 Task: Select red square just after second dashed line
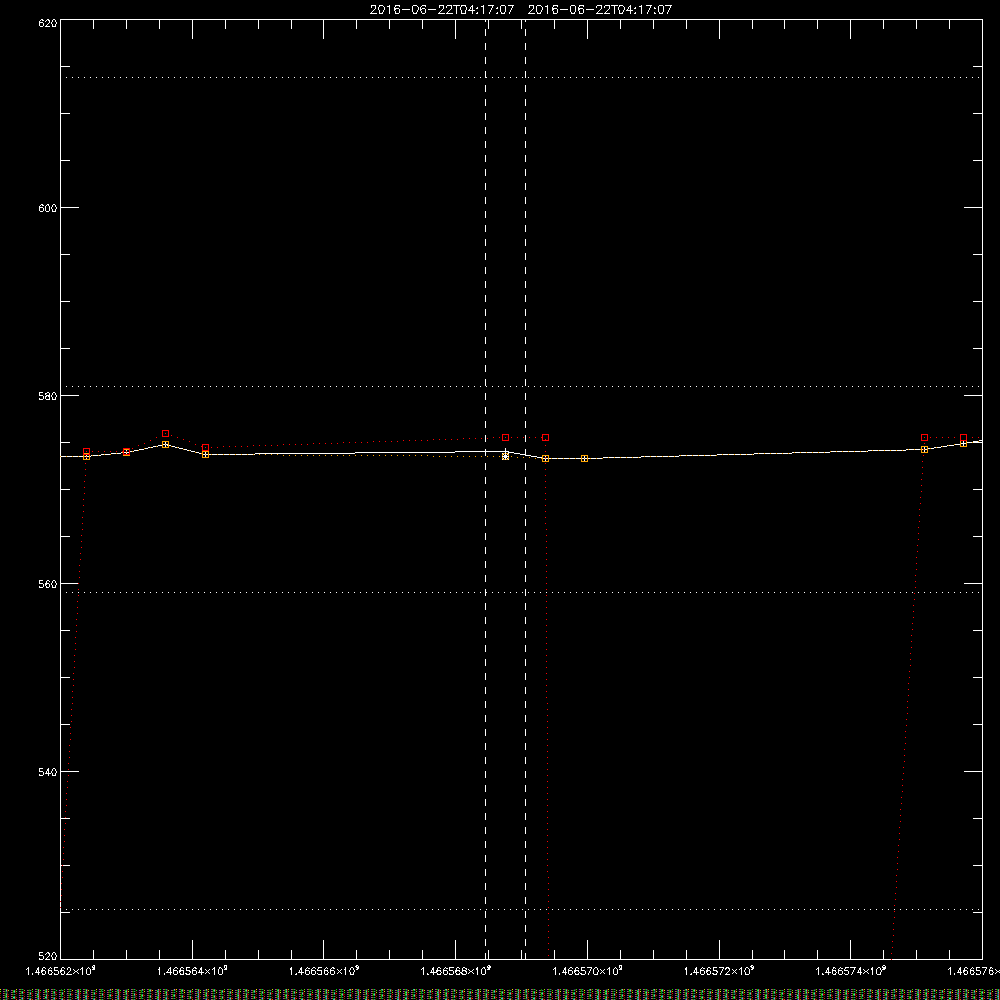point(546,438)
